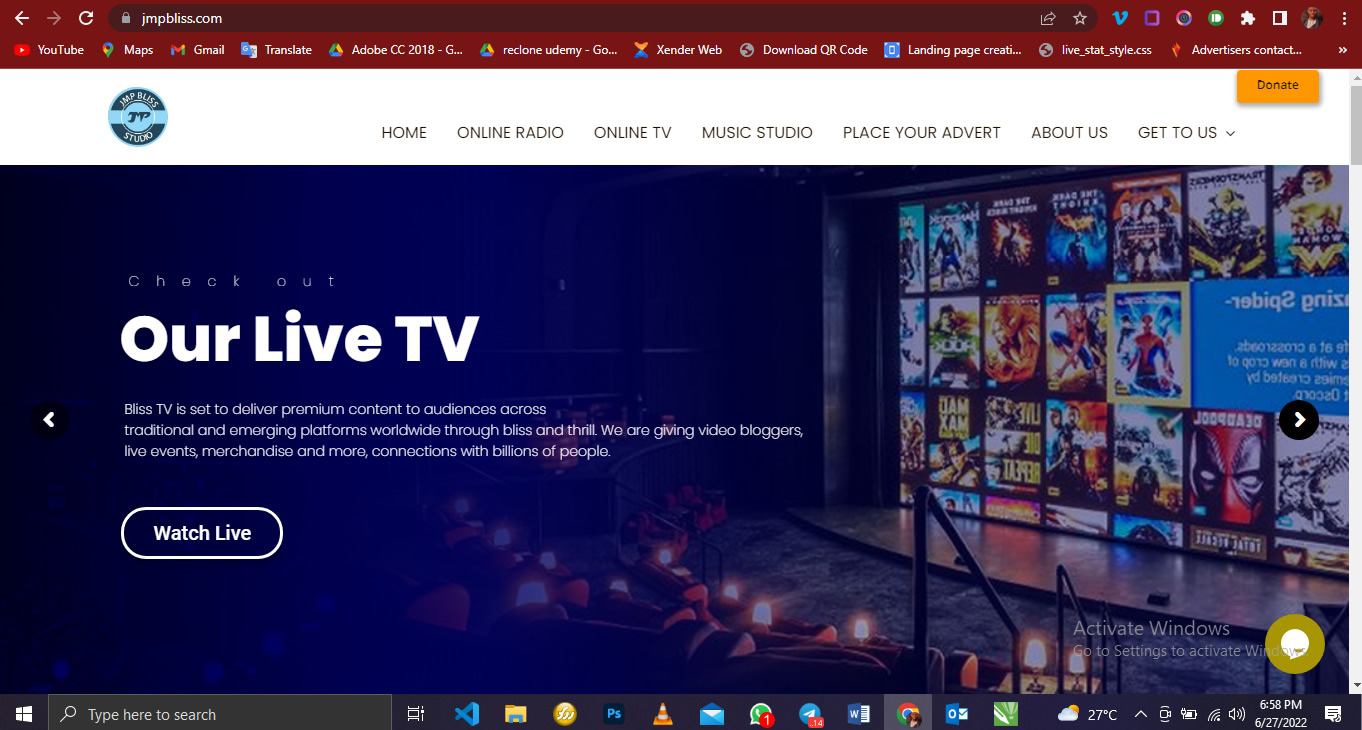Viewport: 1362px width, 730px height.
Task: Click the orange Donate button
Action: [x=1277, y=86]
